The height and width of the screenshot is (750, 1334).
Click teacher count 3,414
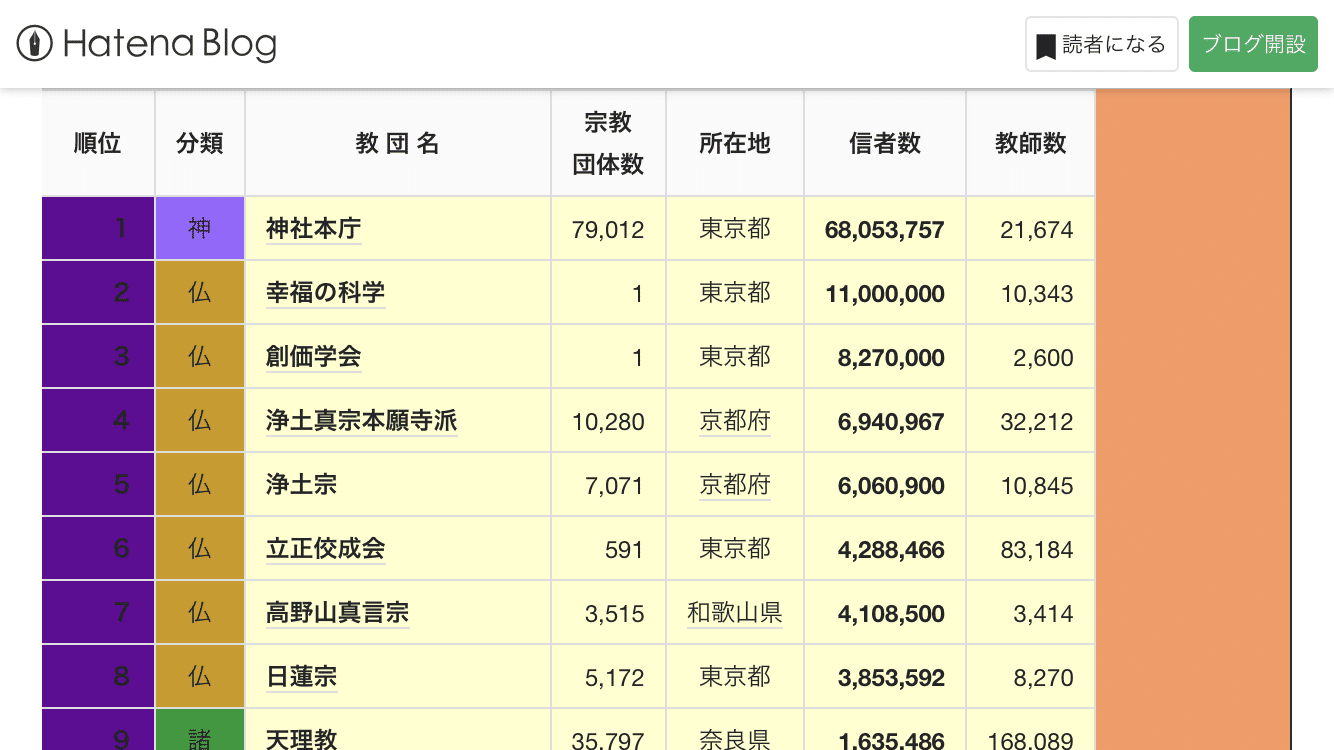tap(1044, 614)
